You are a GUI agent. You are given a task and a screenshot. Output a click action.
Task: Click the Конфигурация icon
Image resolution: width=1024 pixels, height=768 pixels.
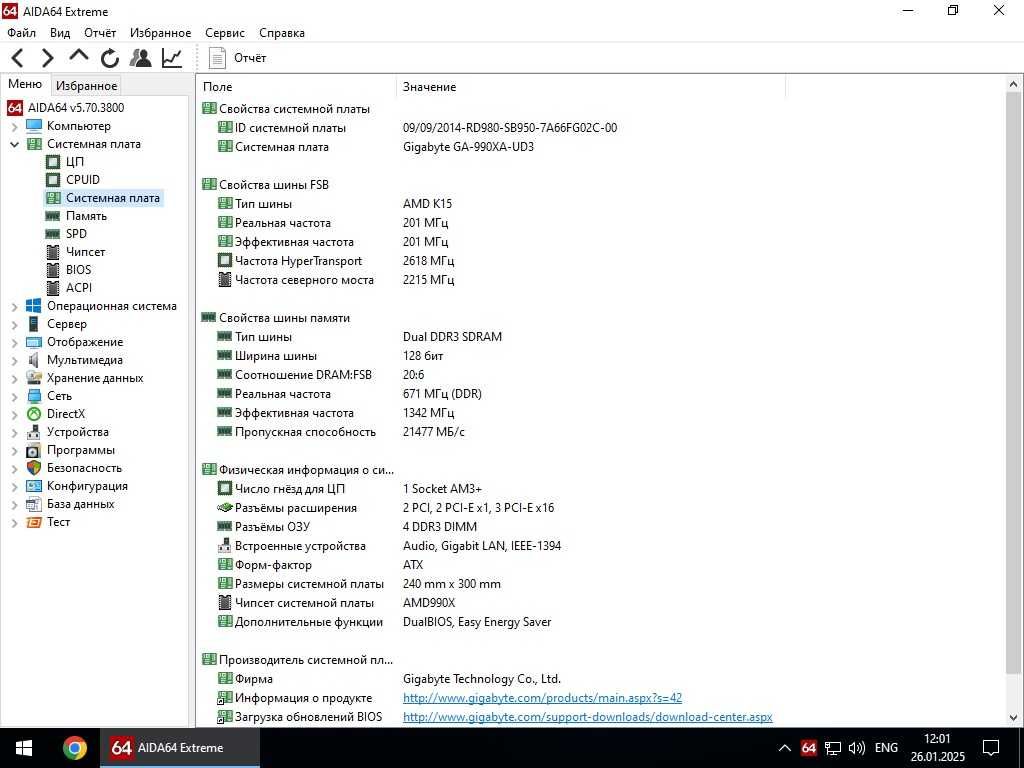click(x=34, y=486)
